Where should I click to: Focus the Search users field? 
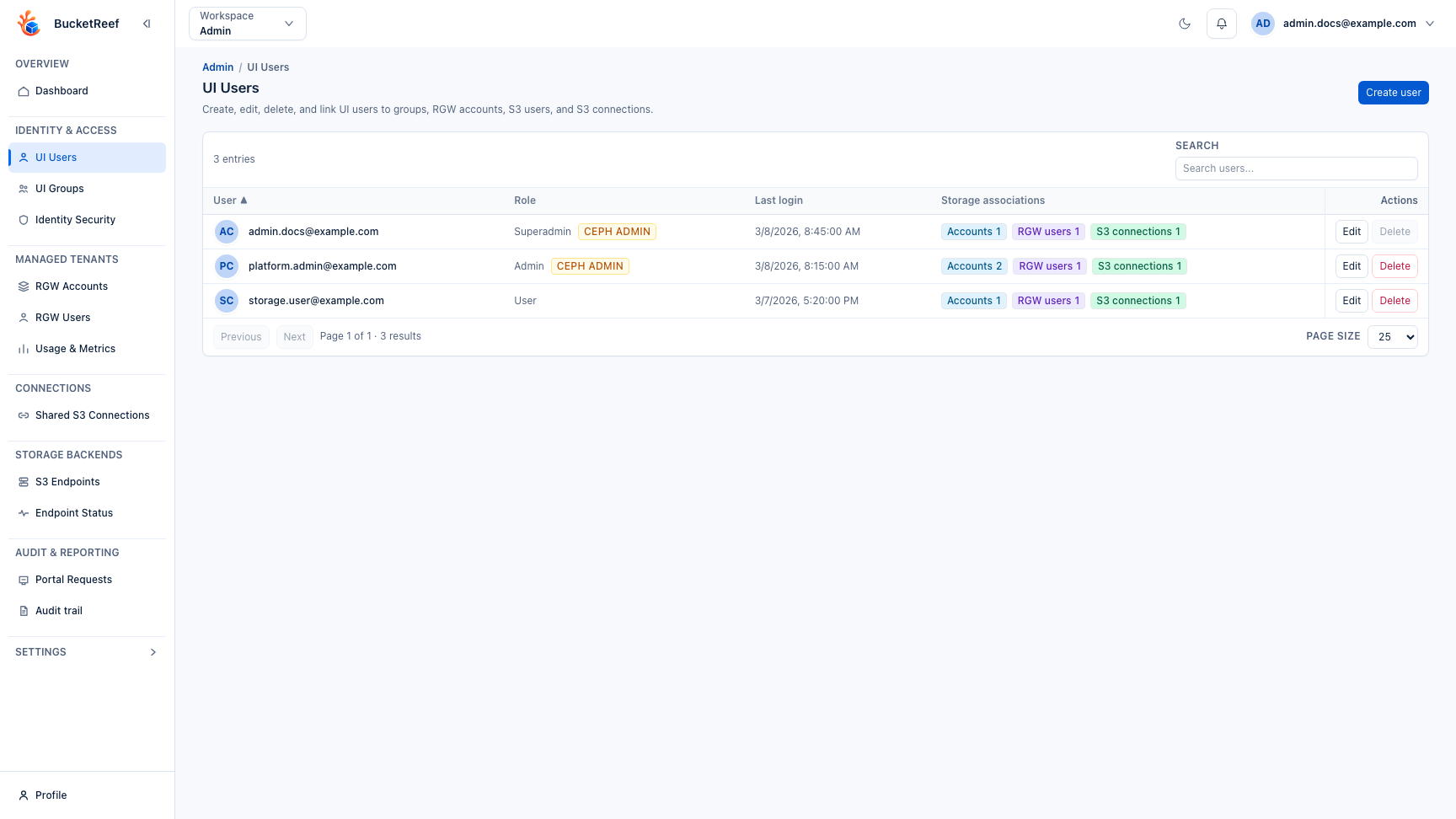click(x=1296, y=169)
